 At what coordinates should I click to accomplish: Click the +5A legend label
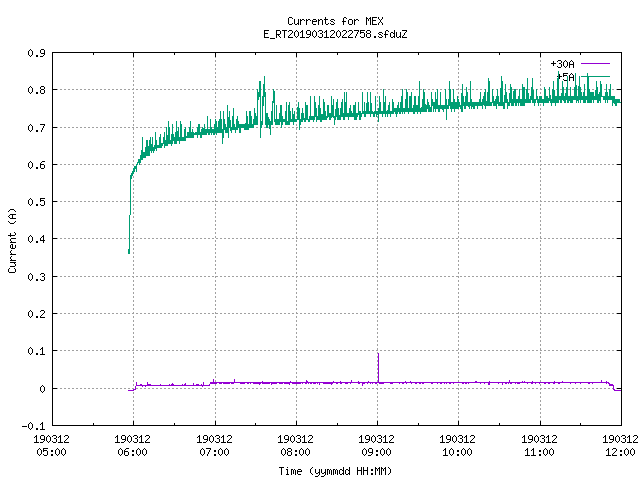click(565, 77)
